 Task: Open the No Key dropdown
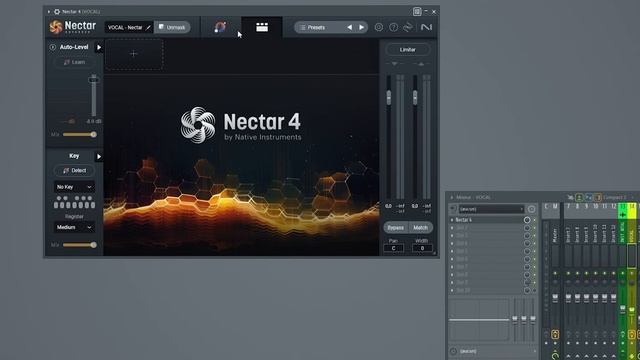pos(74,187)
